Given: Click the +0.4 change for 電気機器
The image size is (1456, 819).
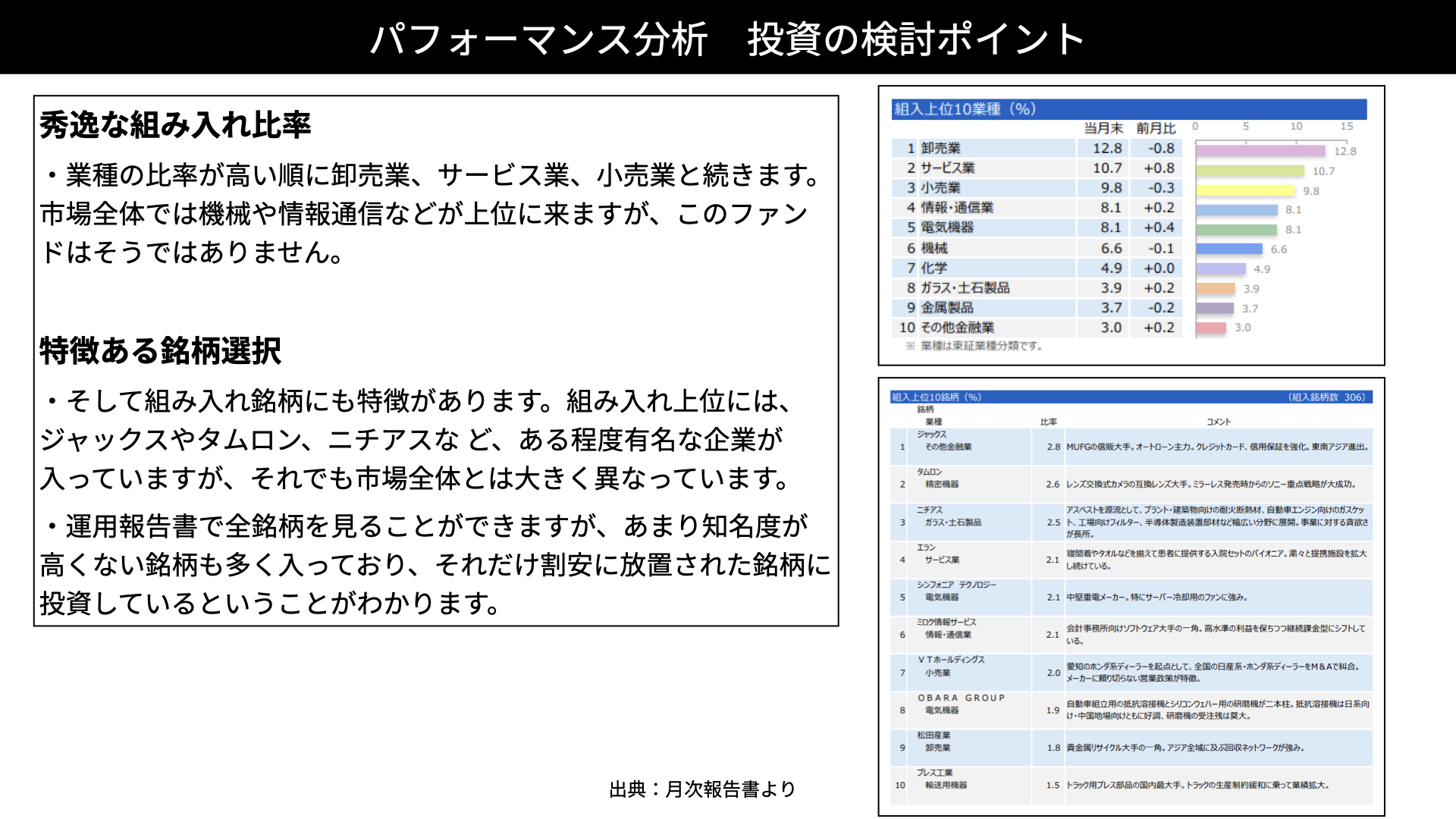Looking at the screenshot, I should 1159,227.
